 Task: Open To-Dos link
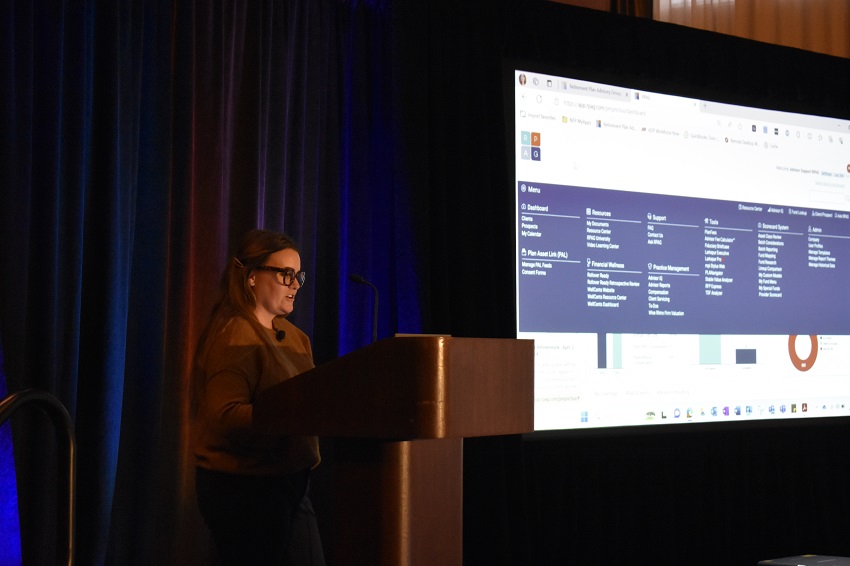pos(653,306)
